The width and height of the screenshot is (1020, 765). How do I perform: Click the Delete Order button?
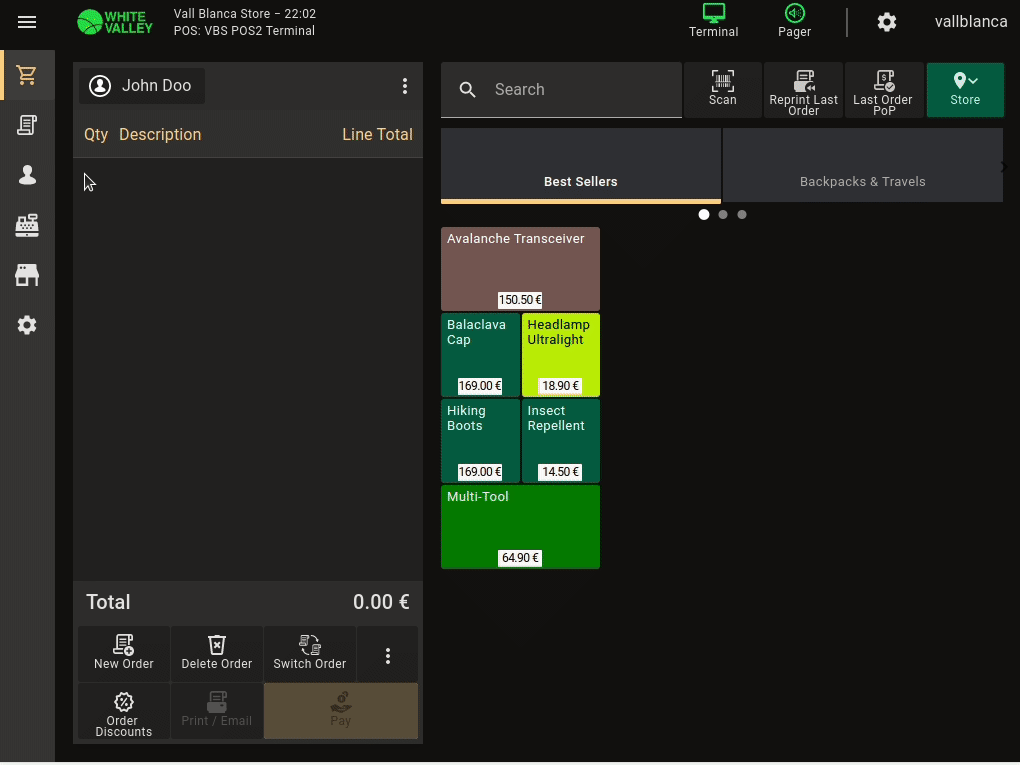[216, 653]
